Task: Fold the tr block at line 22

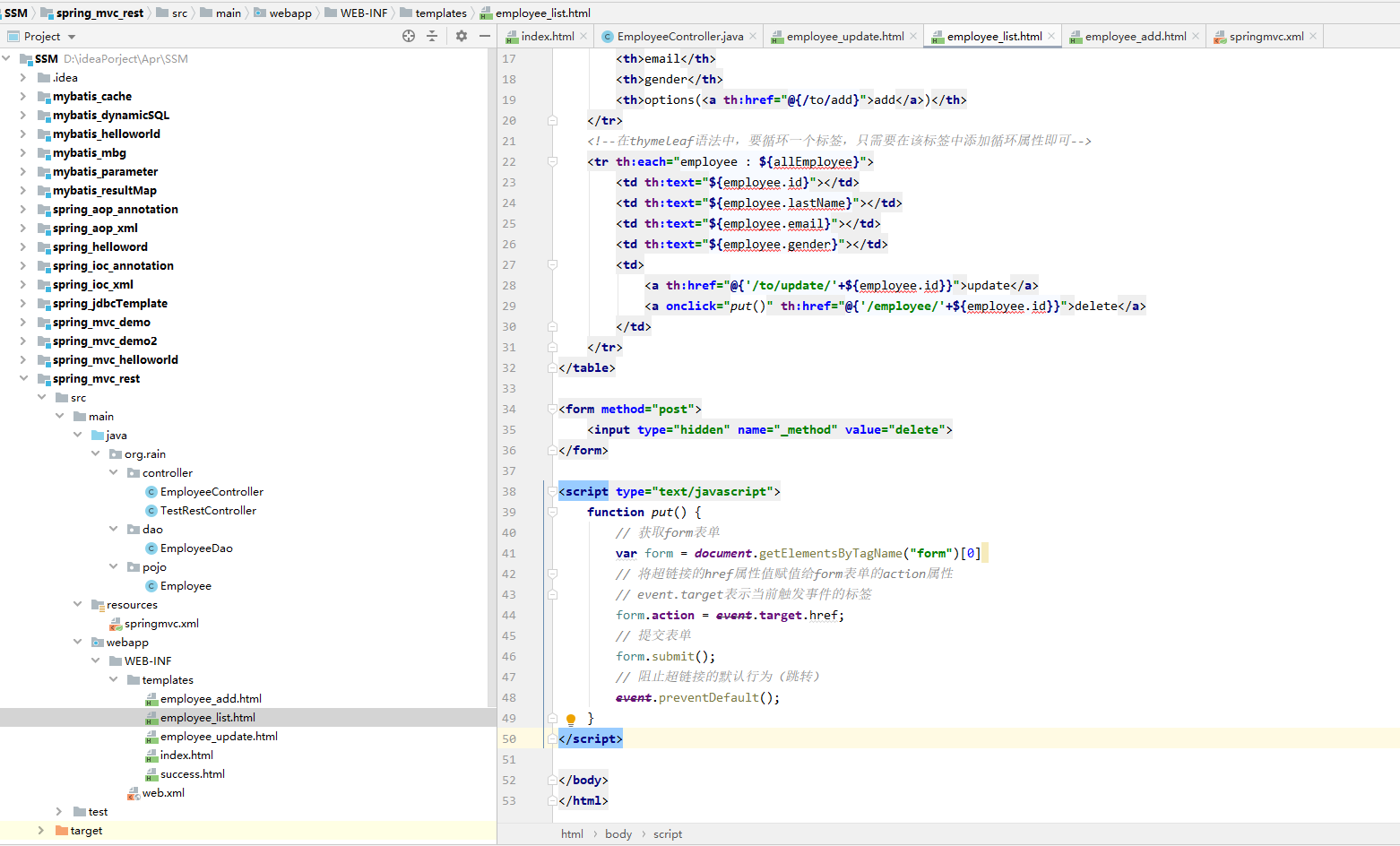Action: (x=552, y=162)
